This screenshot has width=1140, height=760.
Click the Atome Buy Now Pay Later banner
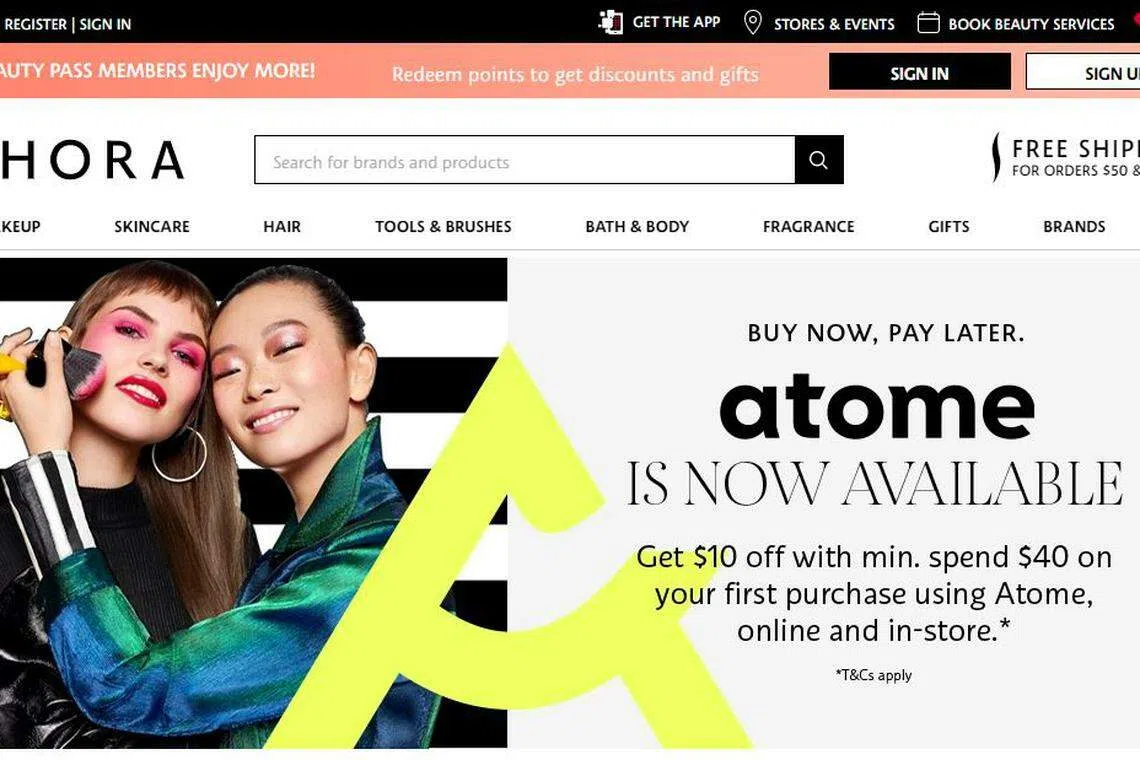(570, 503)
